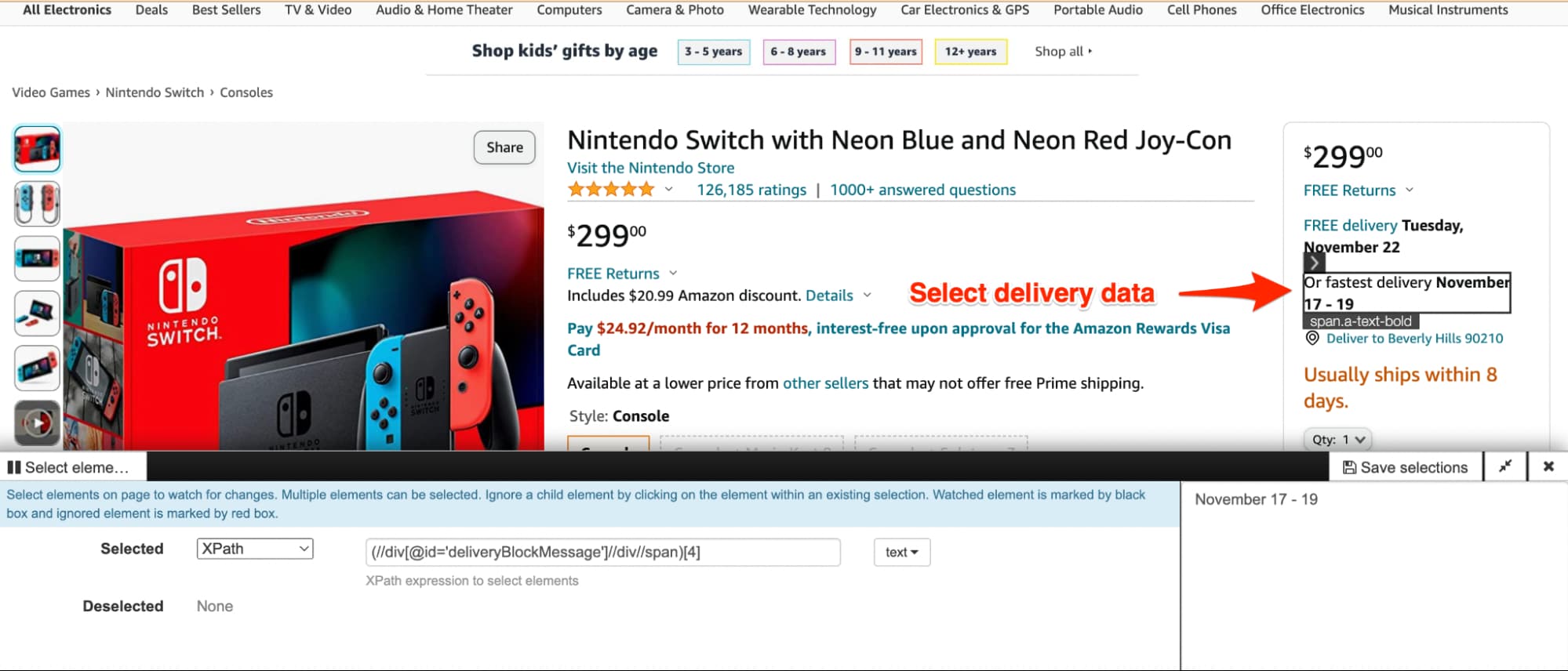Click the Share button
The height and width of the screenshot is (671, 1568).
pos(504,147)
